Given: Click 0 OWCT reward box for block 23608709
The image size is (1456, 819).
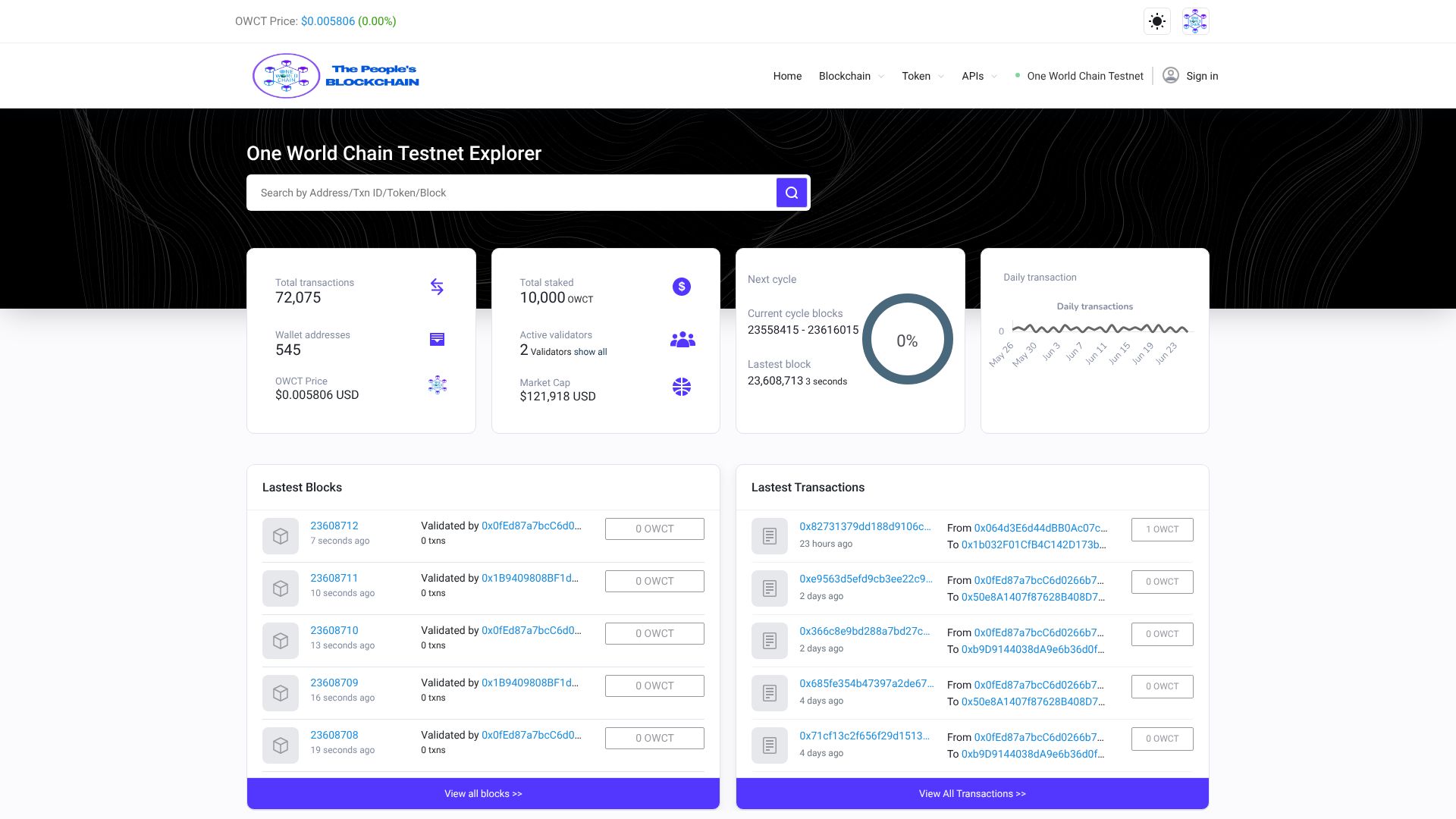Looking at the screenshot, I should 654,686.
